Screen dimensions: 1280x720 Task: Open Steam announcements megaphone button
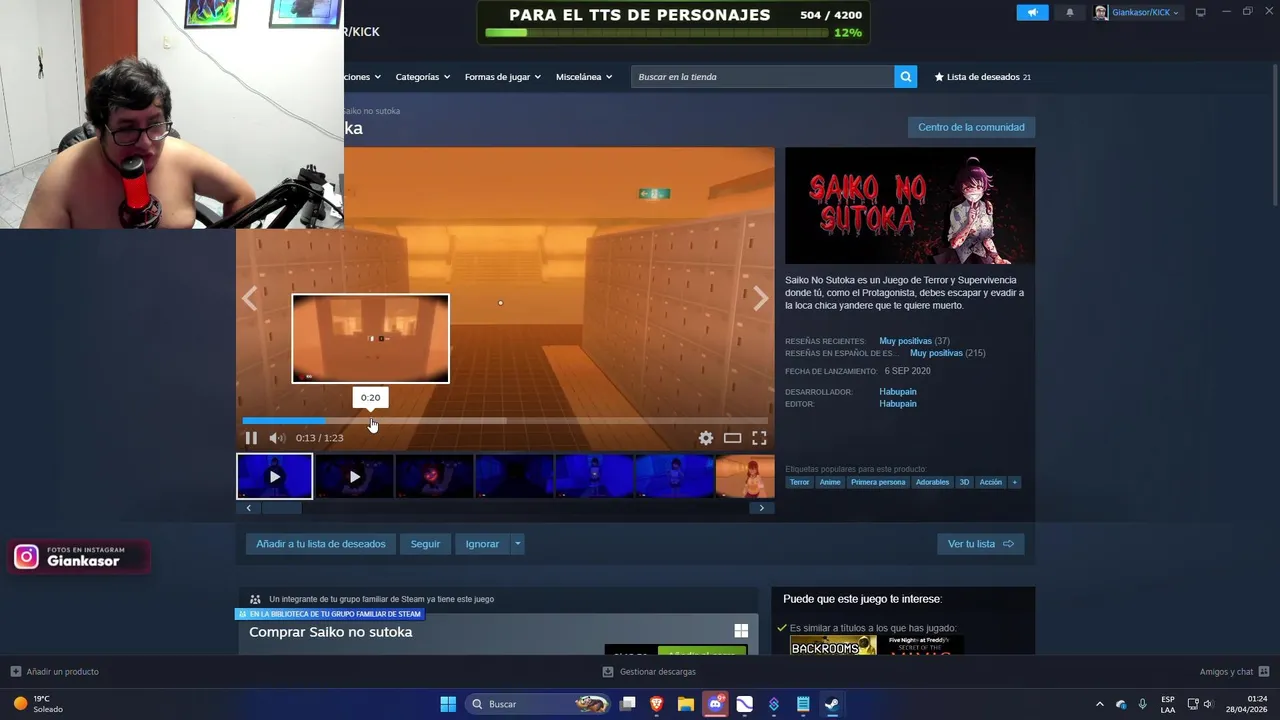coord(1033,12)
